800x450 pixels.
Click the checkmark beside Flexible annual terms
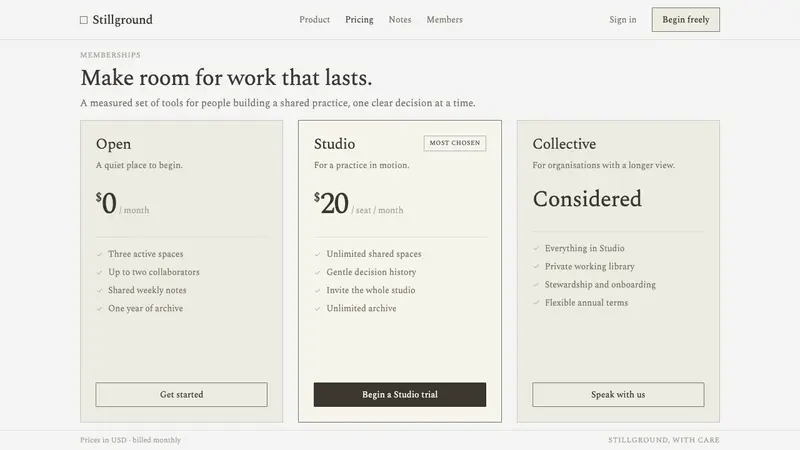coord(536,303)
